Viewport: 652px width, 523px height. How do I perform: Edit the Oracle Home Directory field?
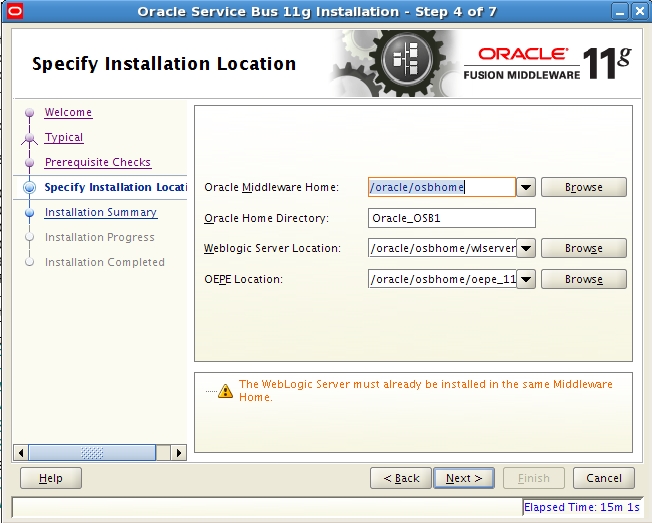point(452,218)
